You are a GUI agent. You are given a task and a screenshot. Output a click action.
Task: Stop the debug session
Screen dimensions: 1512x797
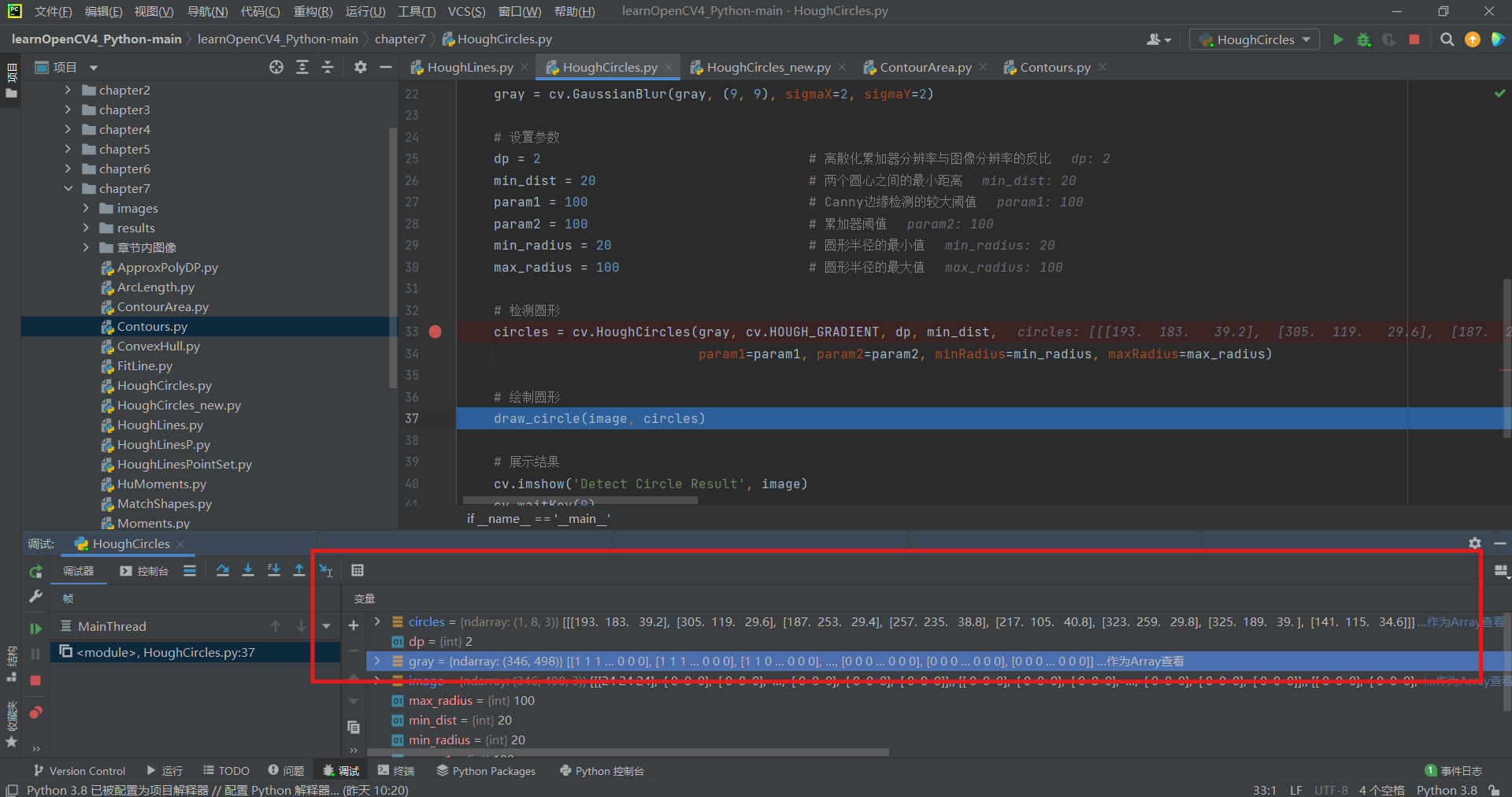pyautogui.click(x=35, y=680)
